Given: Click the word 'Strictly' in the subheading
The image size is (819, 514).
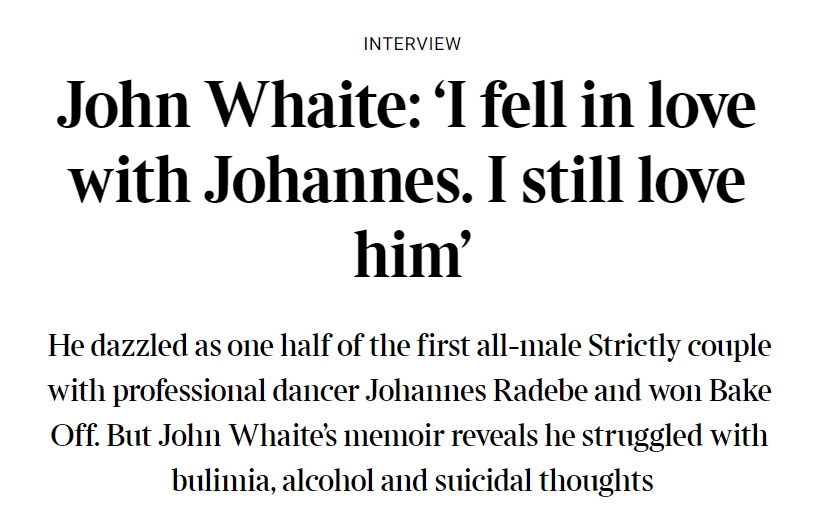Looking at the screenshot, I should (634, 347).
